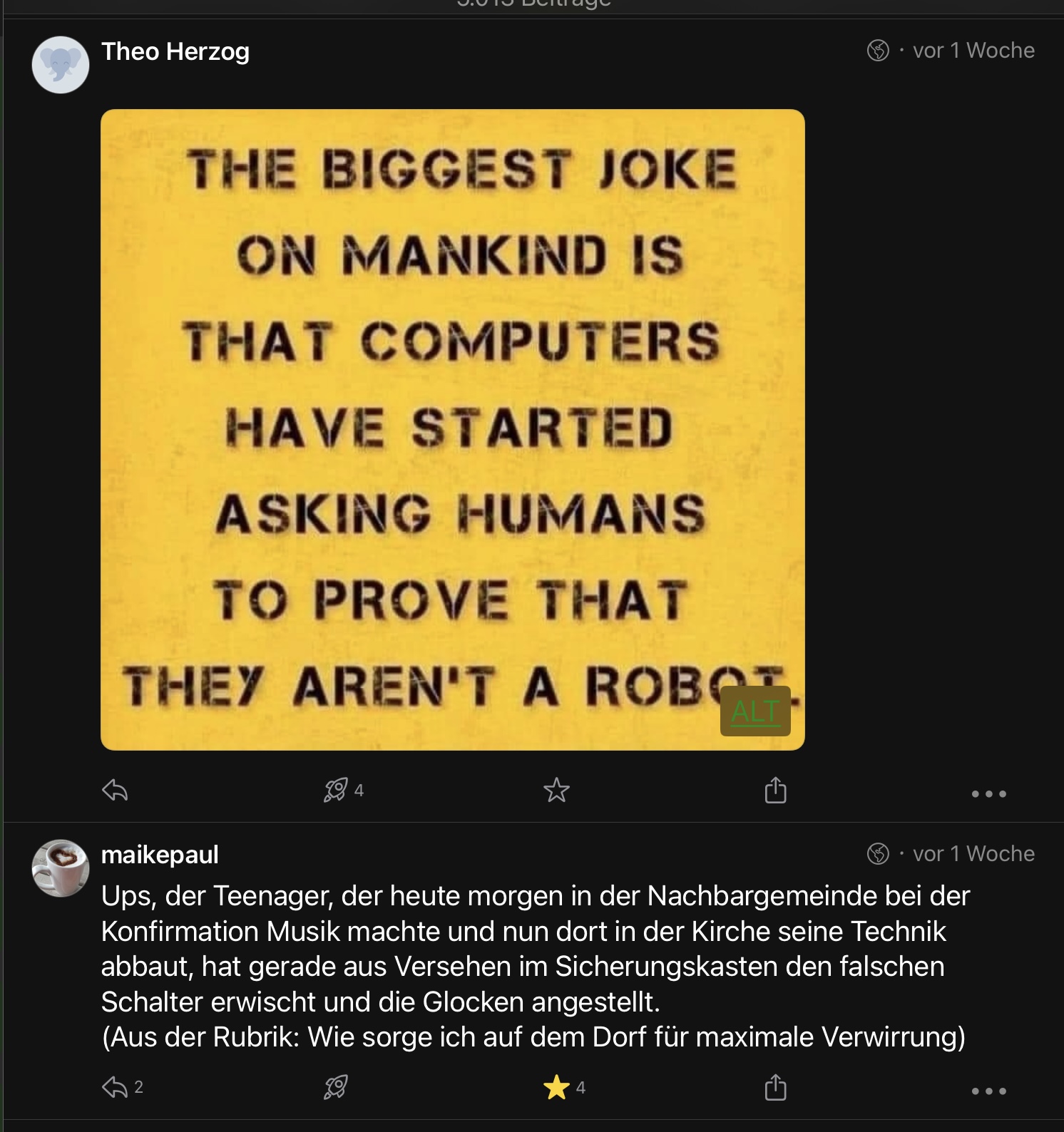
Task: Favorite Theo Herzog's post with star
Action: coord(556,790)
